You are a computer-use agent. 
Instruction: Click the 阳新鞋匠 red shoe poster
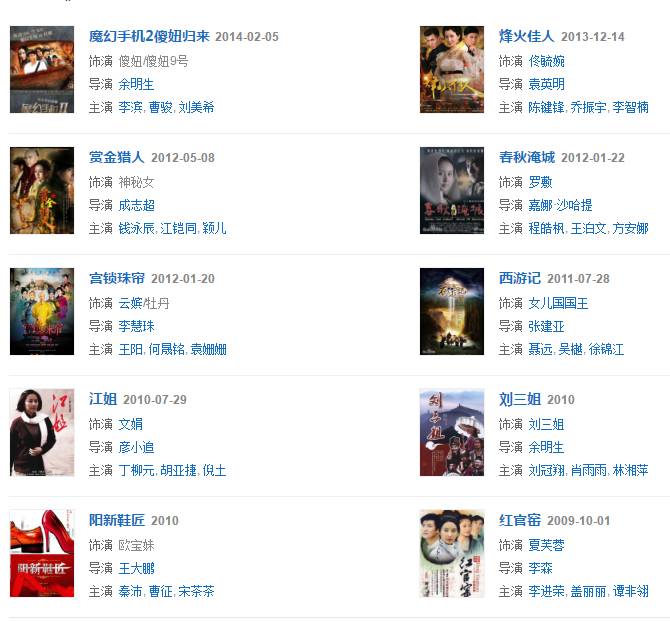42,553
